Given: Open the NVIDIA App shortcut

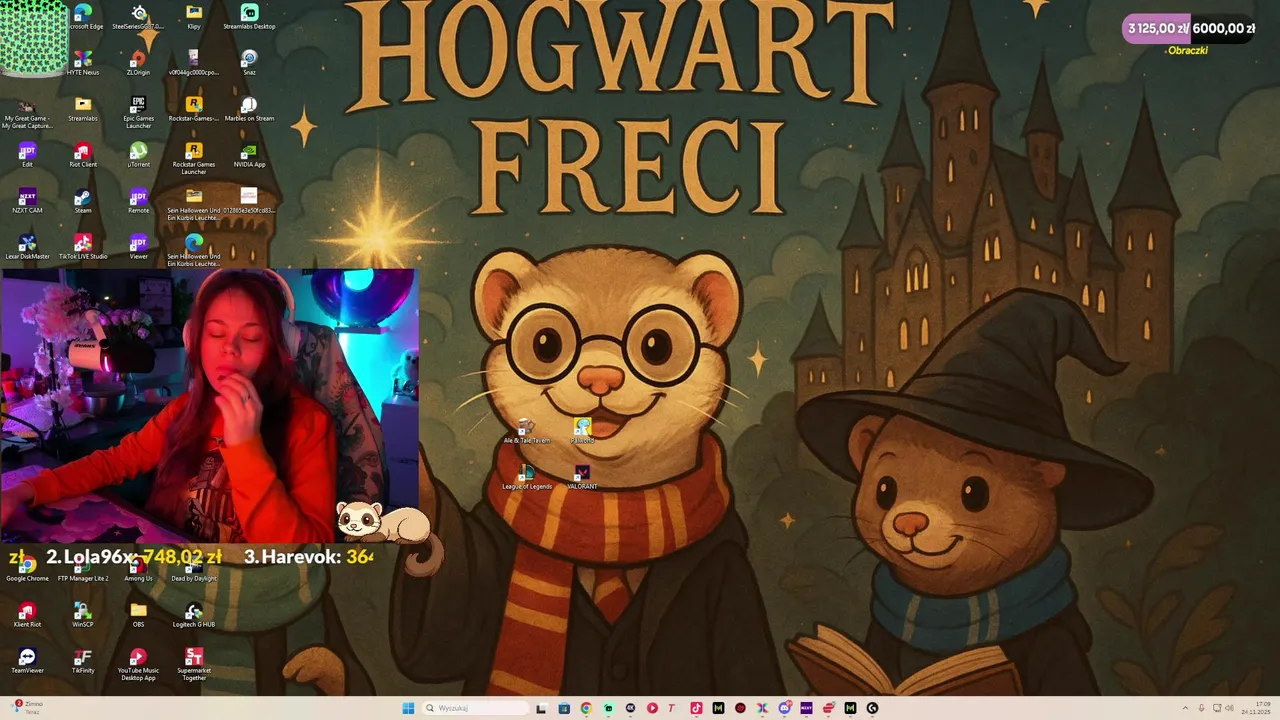Looking at the screenshot, I should (x=249, y=155).
